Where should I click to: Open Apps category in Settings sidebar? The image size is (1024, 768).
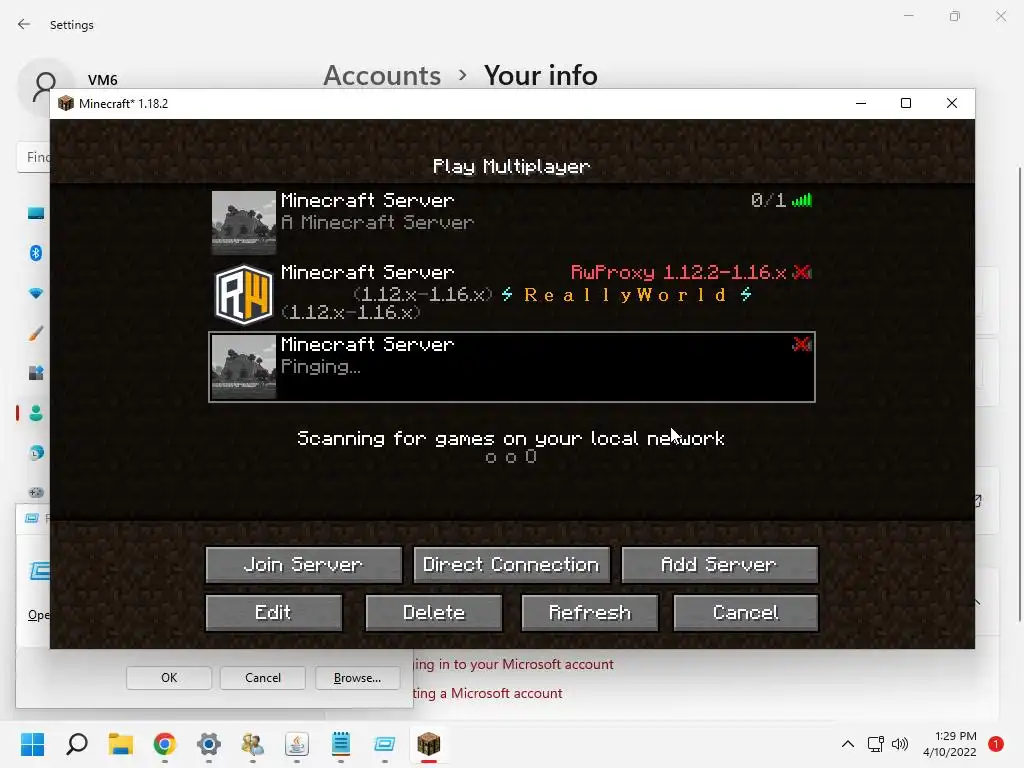[x=36, y=373]
